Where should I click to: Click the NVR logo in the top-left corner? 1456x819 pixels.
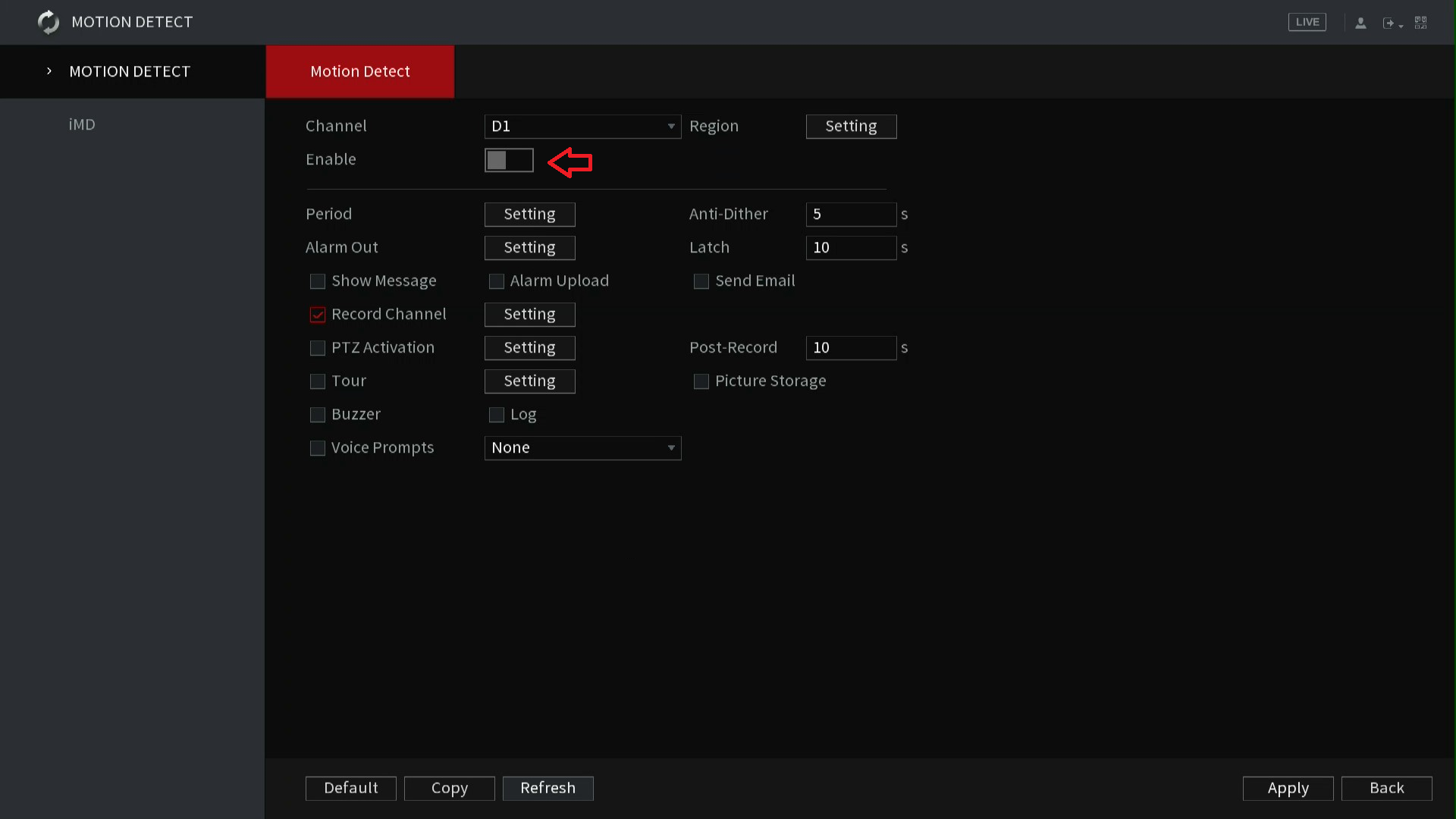48,22
